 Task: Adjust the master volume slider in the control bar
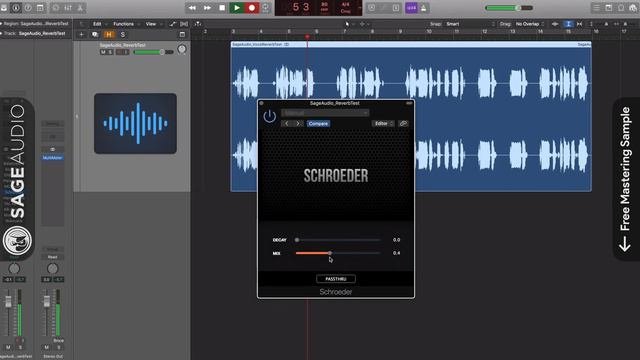pos(509,8)
